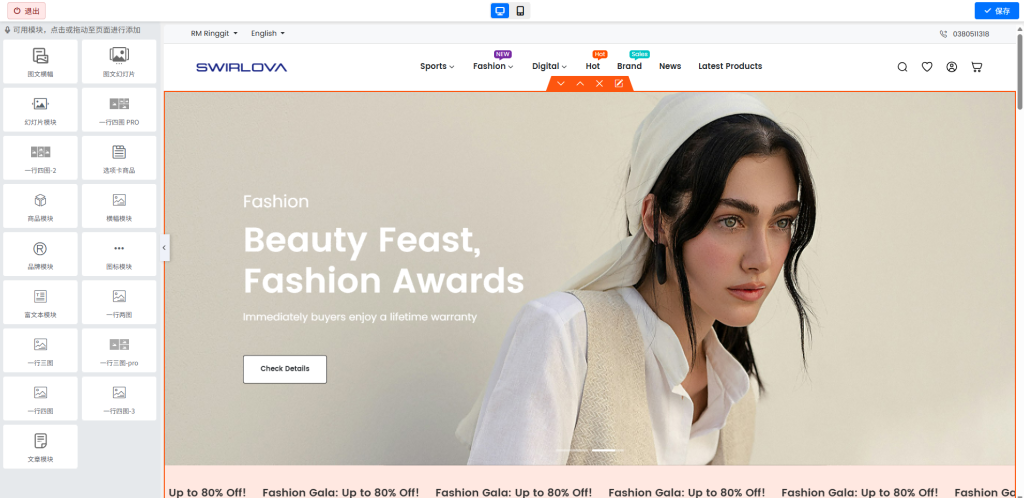Open the RM Ringgit currency dropdown

(x=214, y=33)
